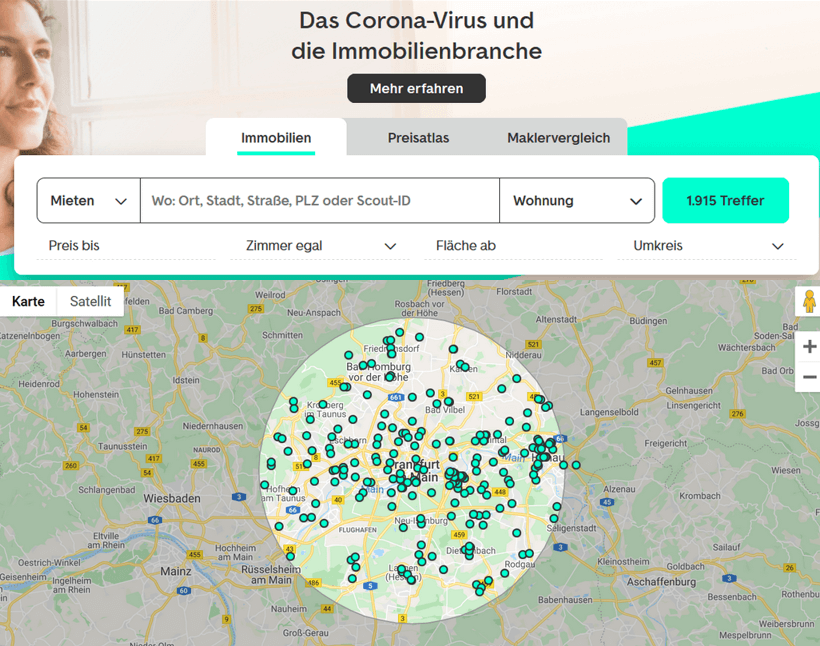
Task: Zoom out the map with minus
Action: point(809,377)
